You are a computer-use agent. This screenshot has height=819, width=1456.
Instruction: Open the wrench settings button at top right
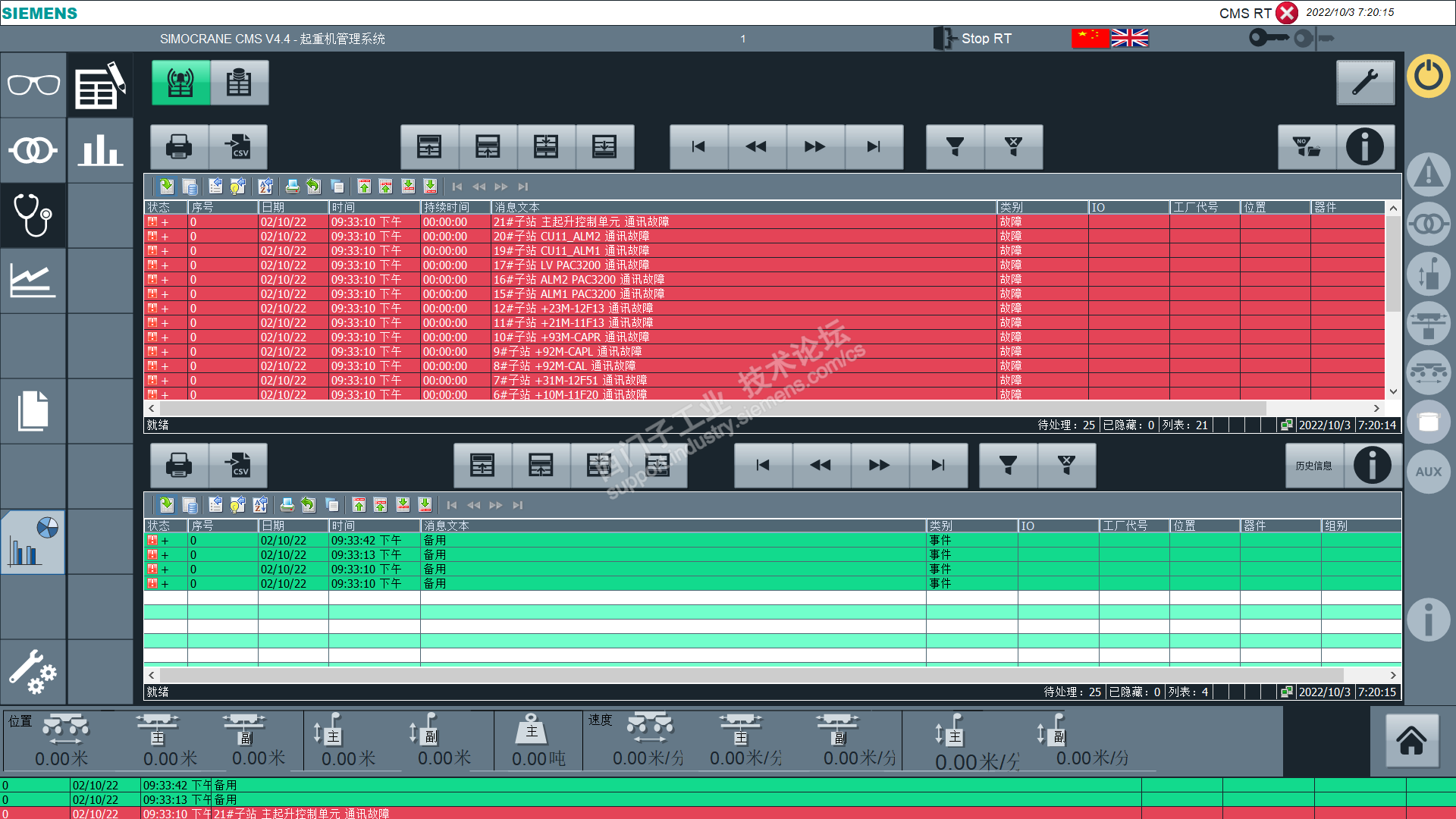click(1365, 83)
